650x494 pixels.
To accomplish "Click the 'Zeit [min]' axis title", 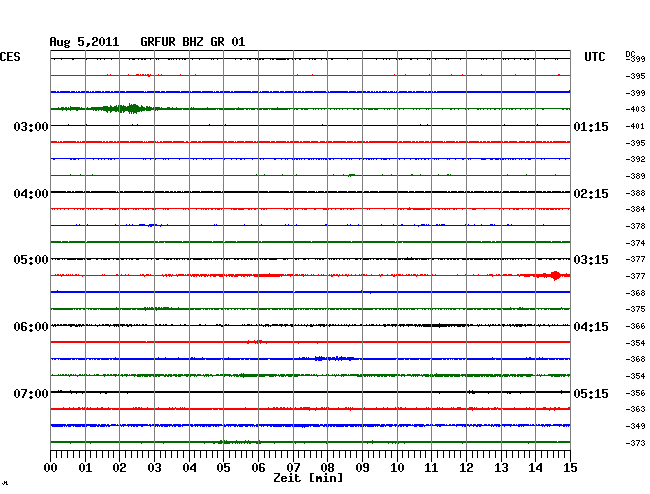I will coord(308,478).
